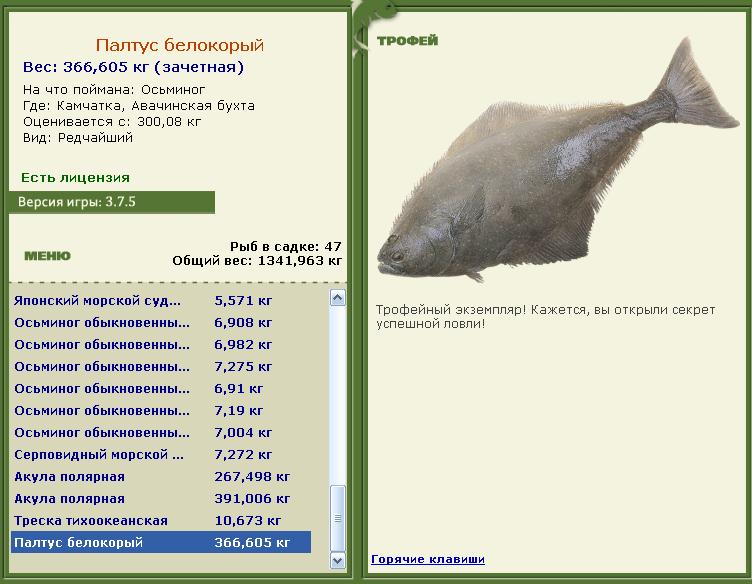Select the Осьминог обыкновенный 7,19 кг row

point(161,411)
